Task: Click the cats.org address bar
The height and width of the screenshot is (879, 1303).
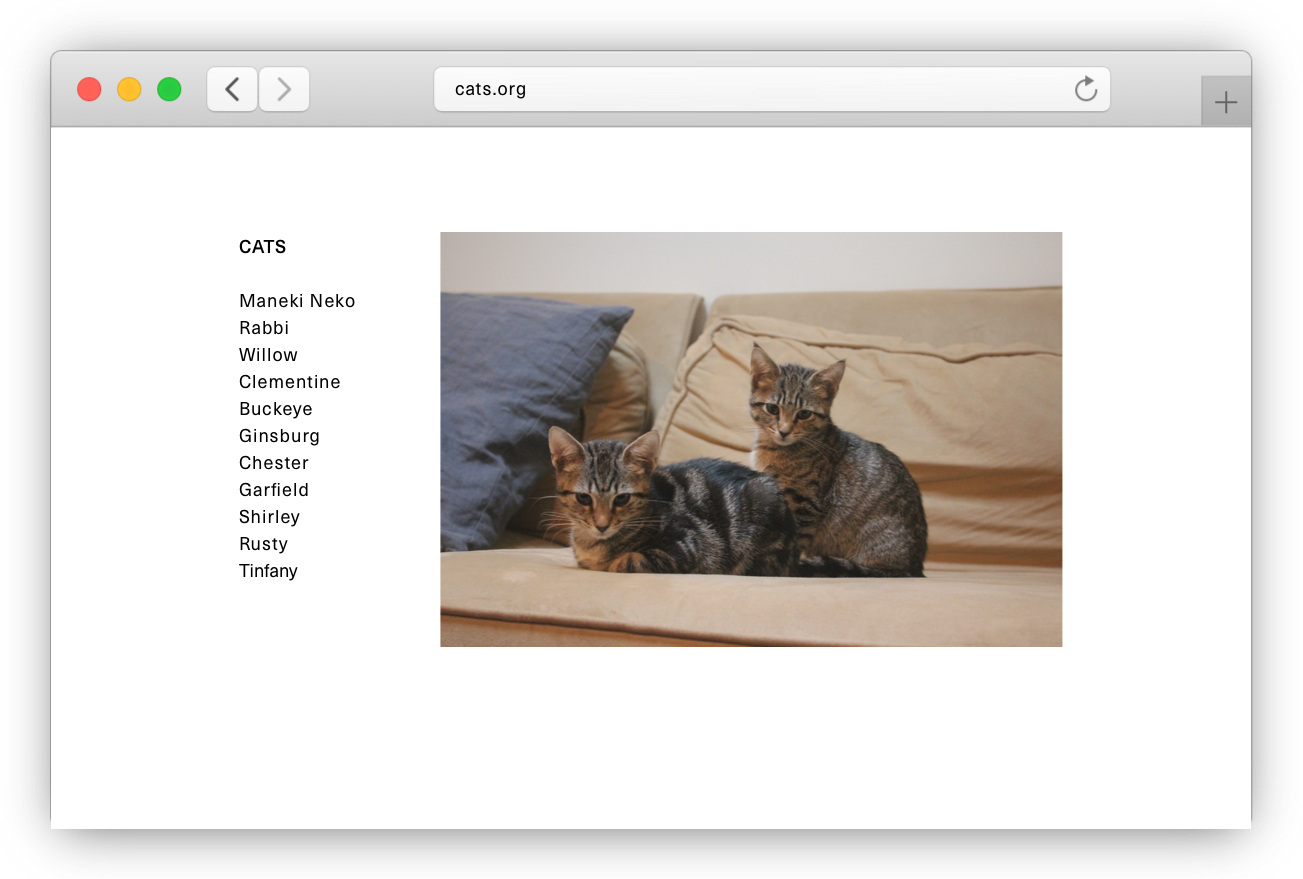Action: point(700,89)
